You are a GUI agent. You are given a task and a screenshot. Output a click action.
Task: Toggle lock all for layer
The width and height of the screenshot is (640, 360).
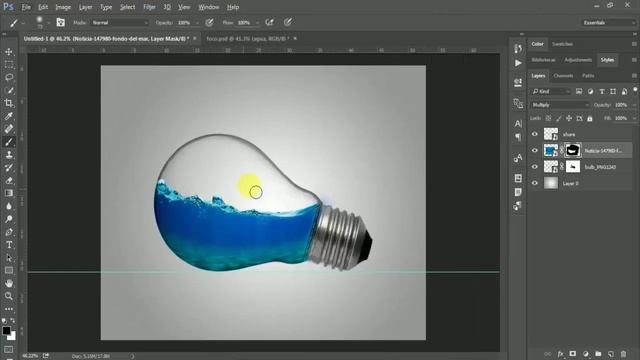tap(590, 118)
